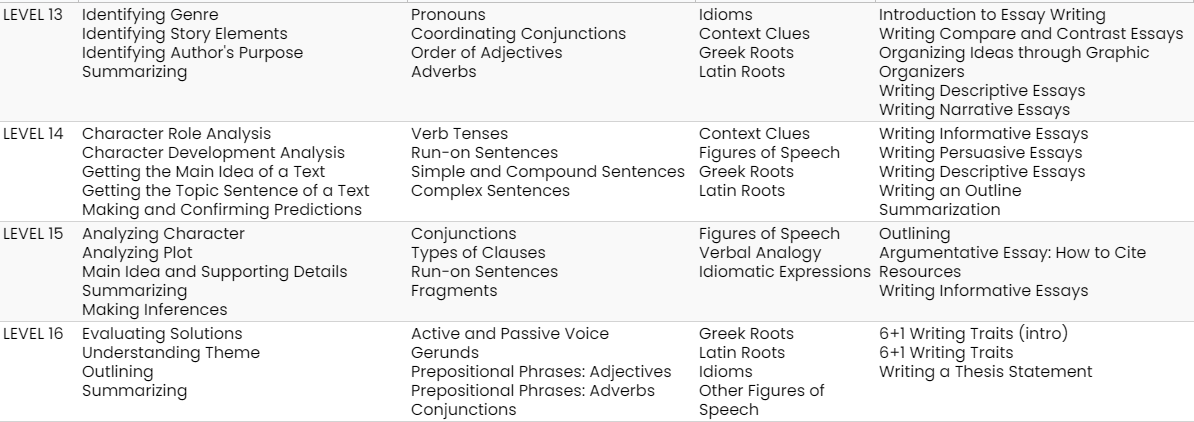Click Writing Persuasive Essays
Viewport: 1194px width, 422px height.
980,153
